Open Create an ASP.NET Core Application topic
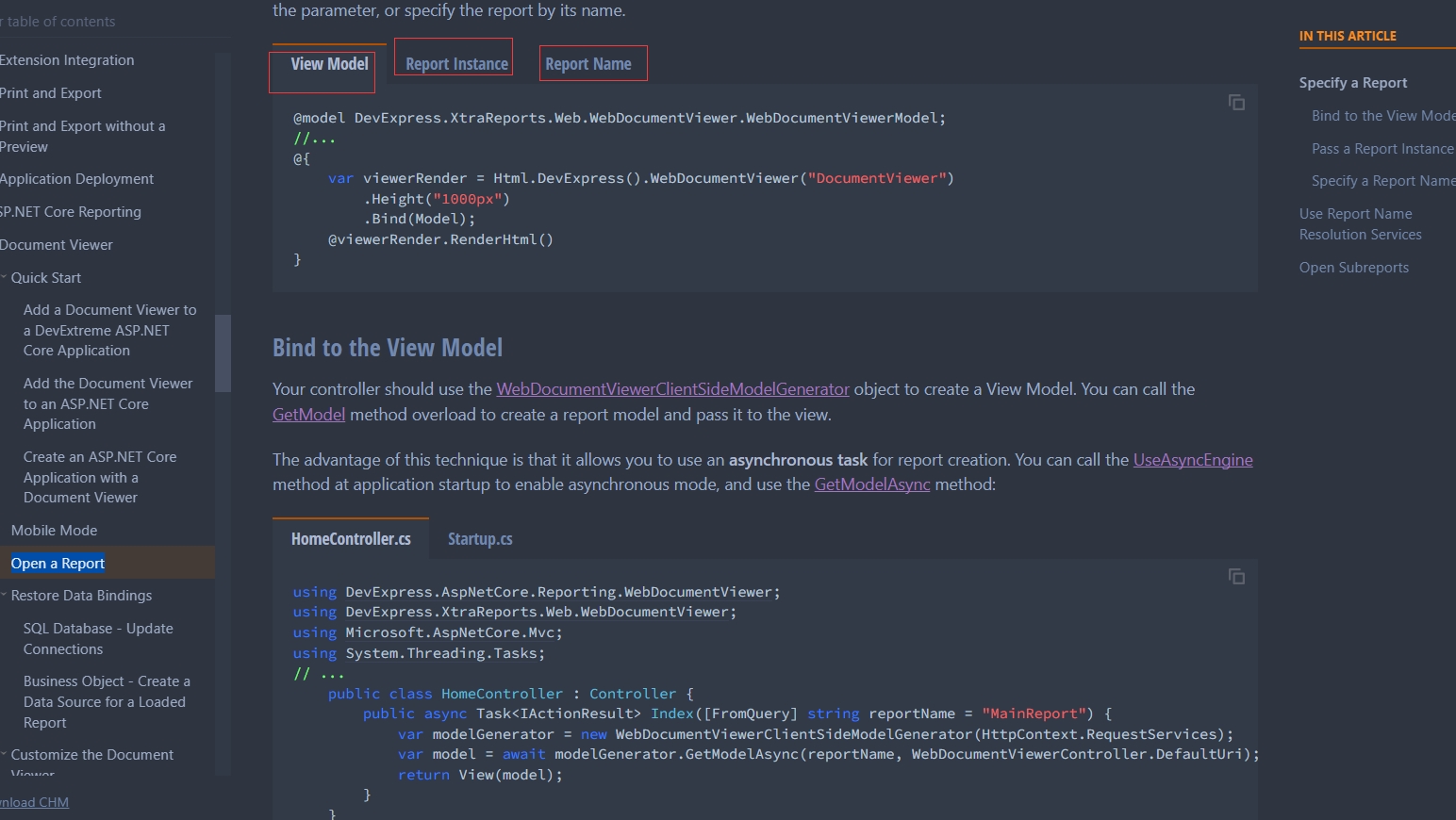1456x820 pixels. click(x=100, y=477)
